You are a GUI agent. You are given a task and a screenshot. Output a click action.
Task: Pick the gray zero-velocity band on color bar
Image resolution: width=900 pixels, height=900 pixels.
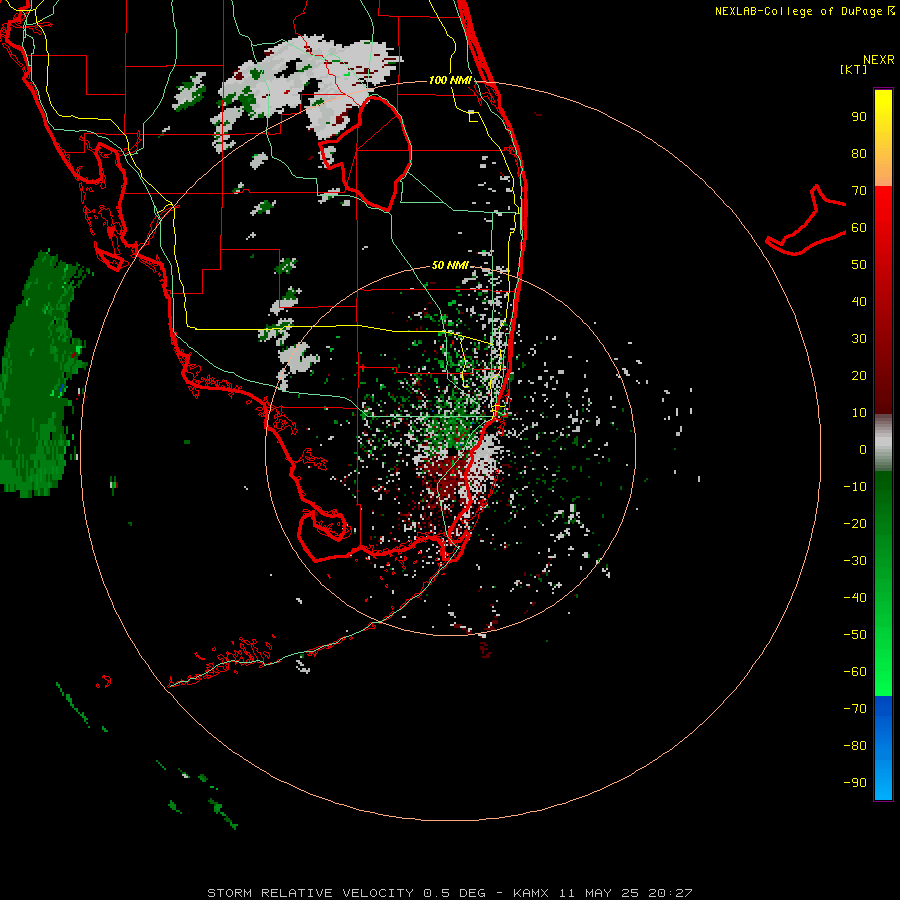point(883,443)
